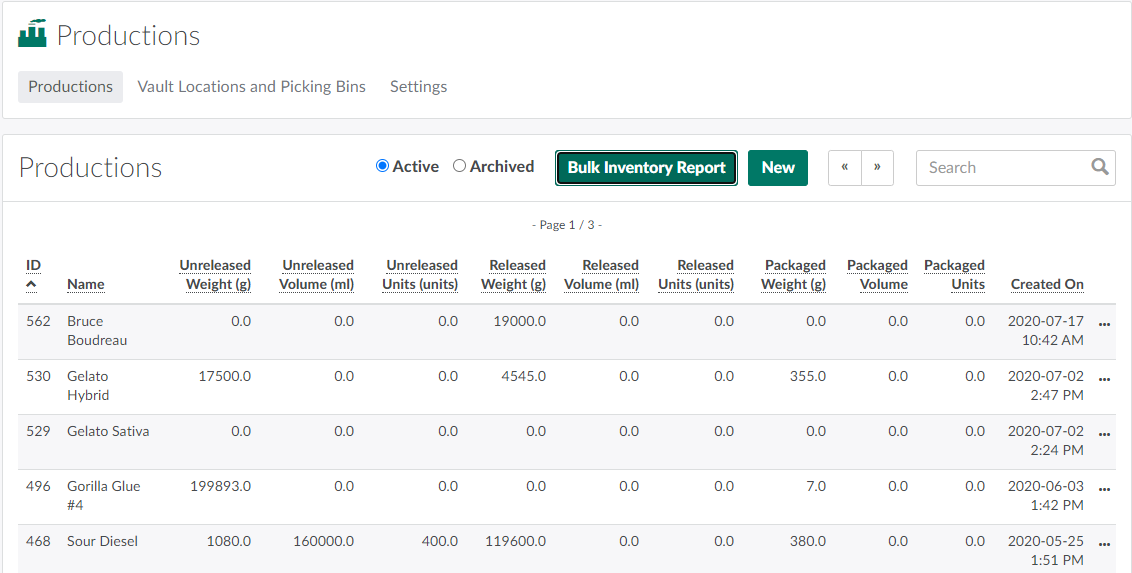Open the ellipsis menu for Gorilla Glue #4
This screenshot has height=573, width=1132.
click(1104, 489)
